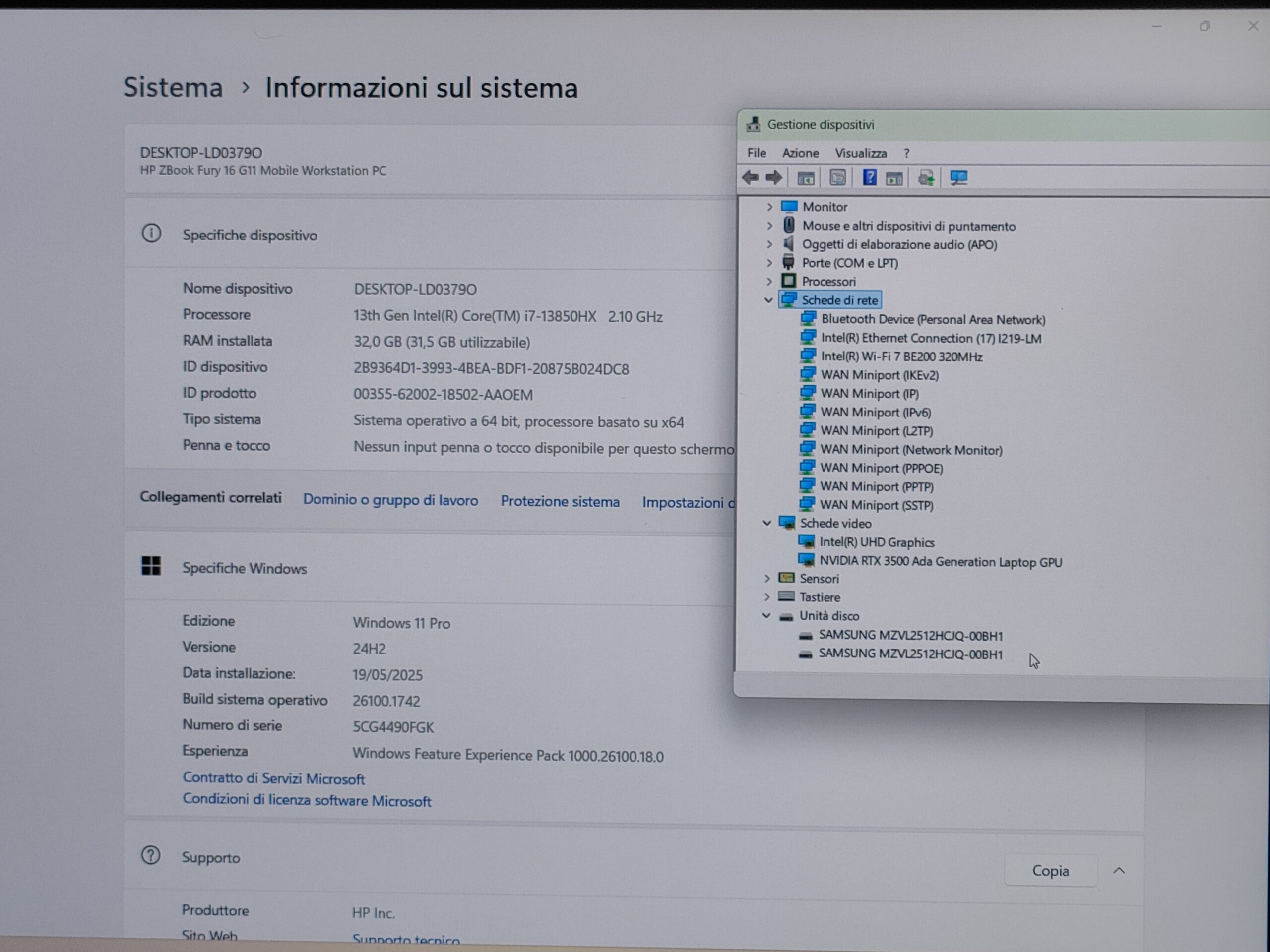Open the Azione menu
This screenshot has height=952, width=1270.
800,153
